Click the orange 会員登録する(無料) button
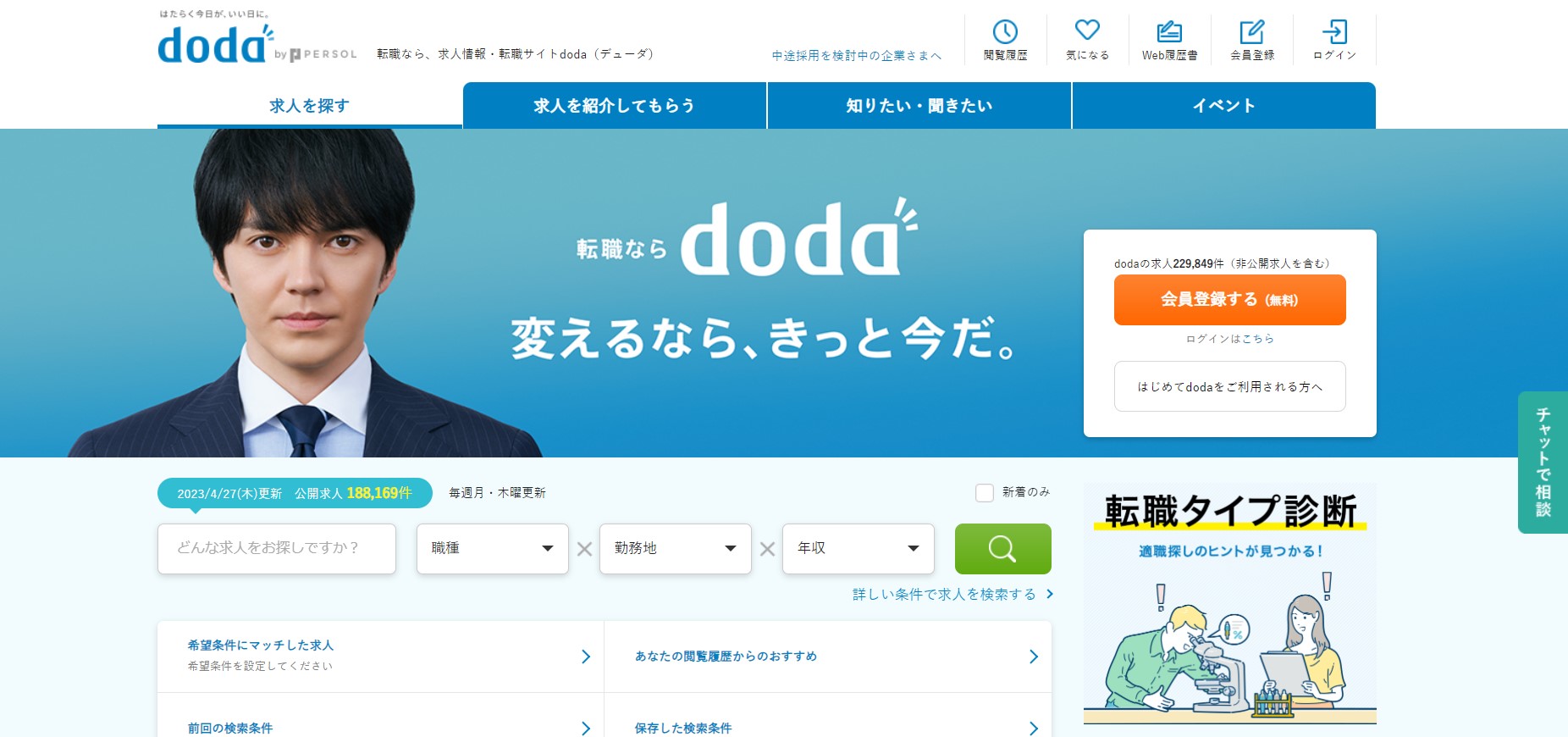This screenshot has width=1568, height=737. click(1229, 300)
